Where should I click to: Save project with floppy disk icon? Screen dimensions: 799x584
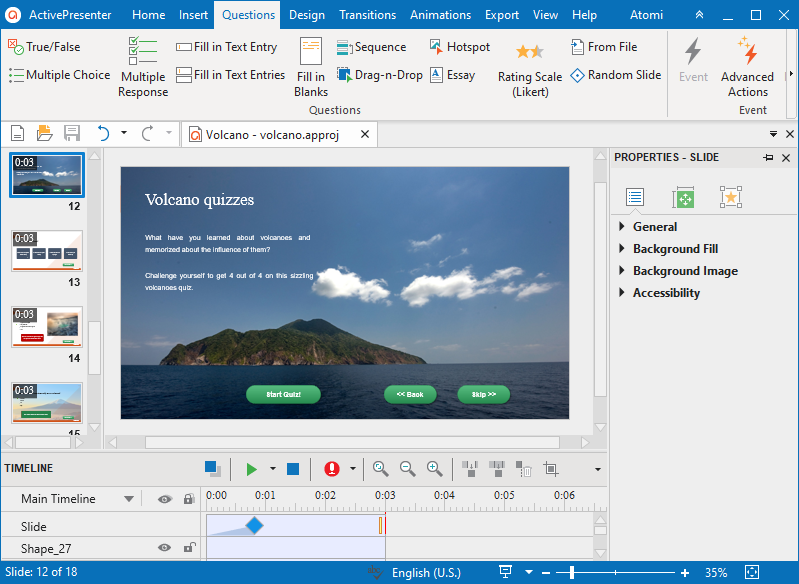(x=72, y=134)
